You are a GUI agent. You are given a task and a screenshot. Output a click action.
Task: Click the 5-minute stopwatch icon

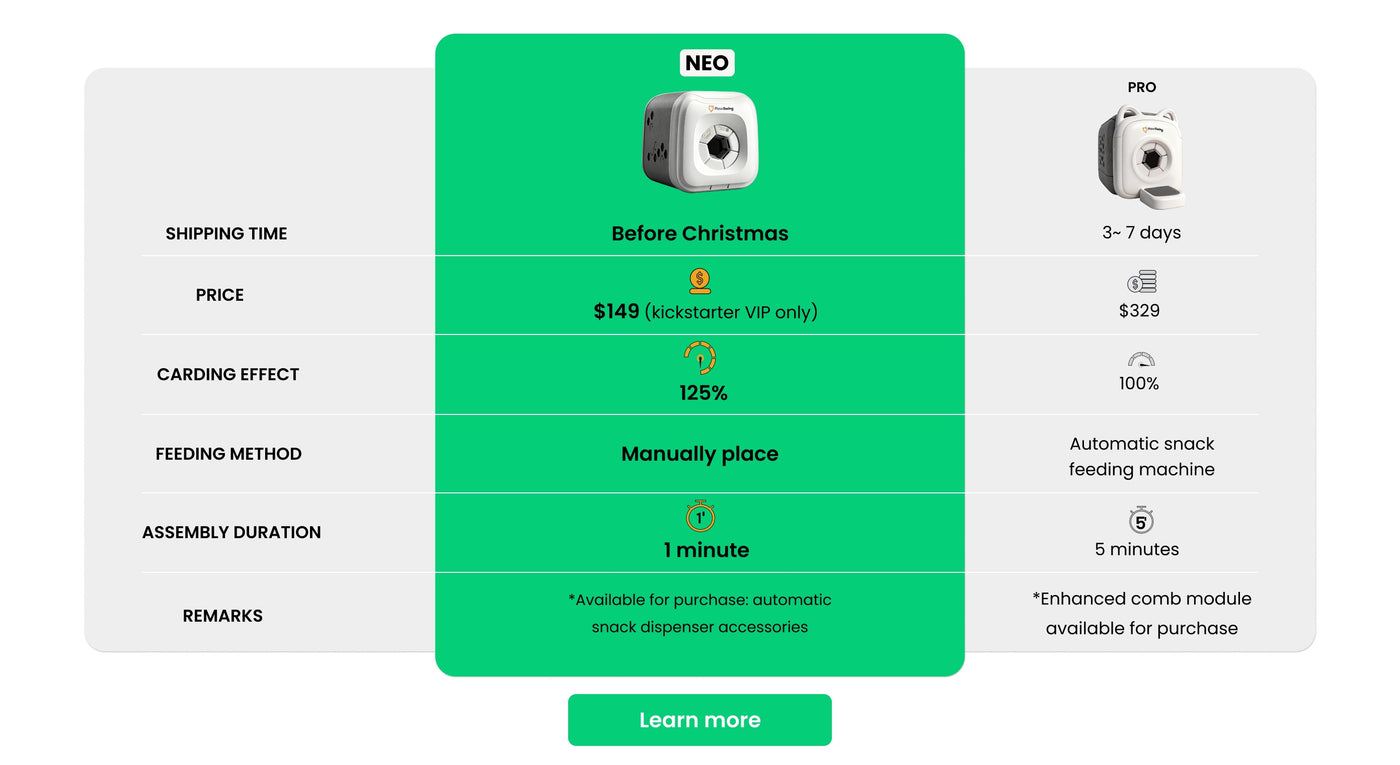pos(1141,519)
